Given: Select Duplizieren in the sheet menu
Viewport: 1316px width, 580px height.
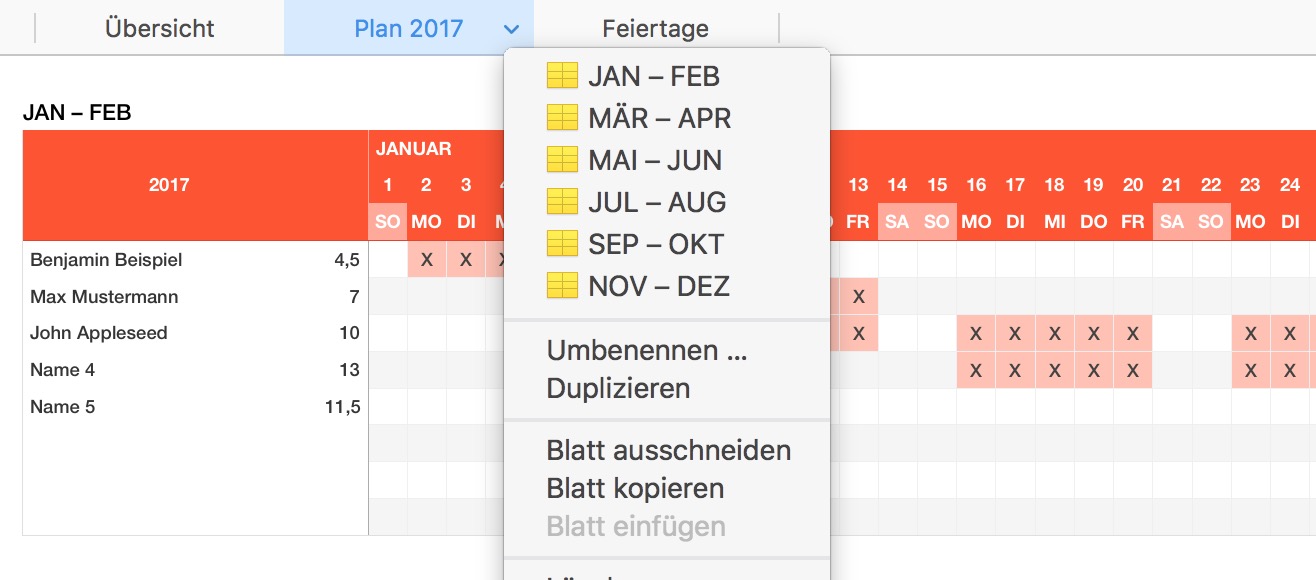Looking at the screenshot, I should pyautogui.click(x=618, y=388).
